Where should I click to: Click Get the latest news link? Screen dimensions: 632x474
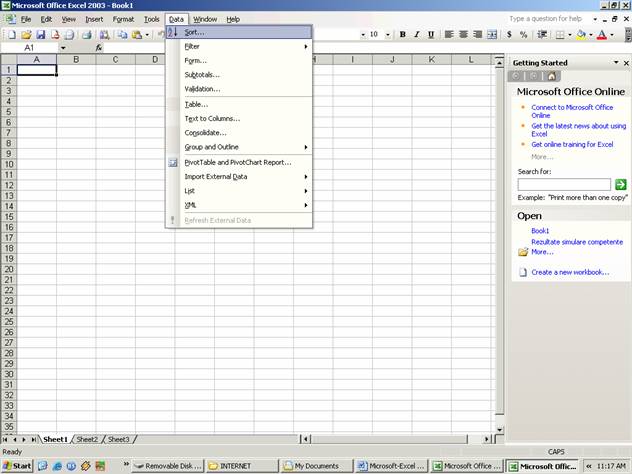pyautogui.click(x=578, y=130)
